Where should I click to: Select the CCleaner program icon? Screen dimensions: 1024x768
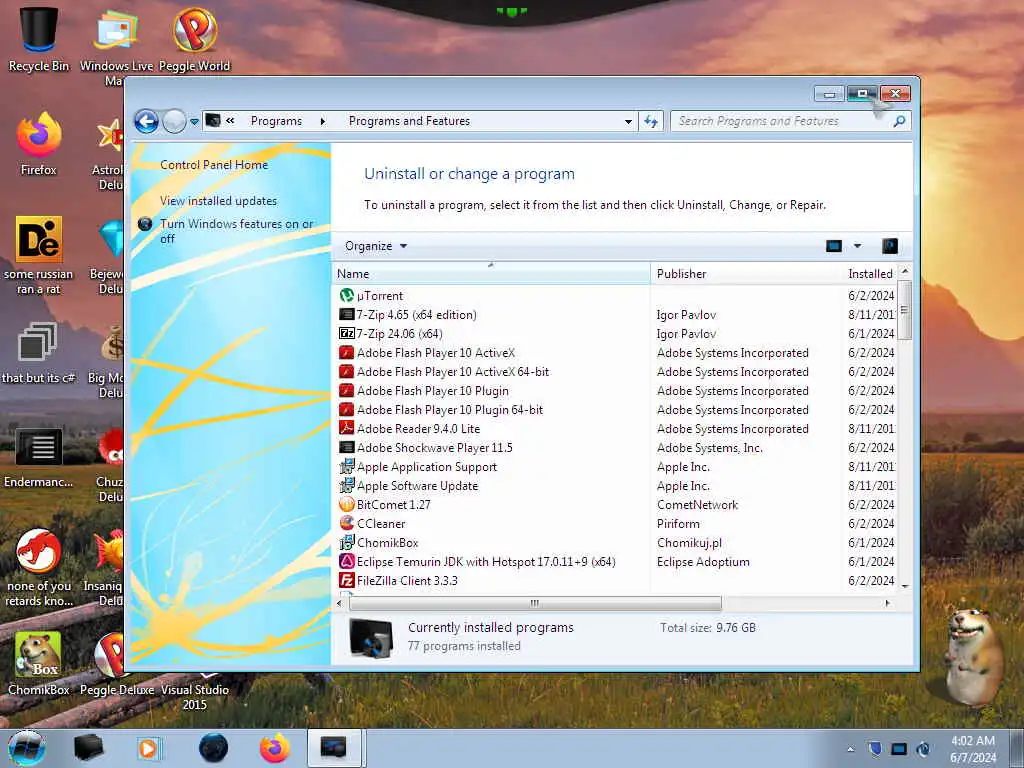[x=347, y=523]
